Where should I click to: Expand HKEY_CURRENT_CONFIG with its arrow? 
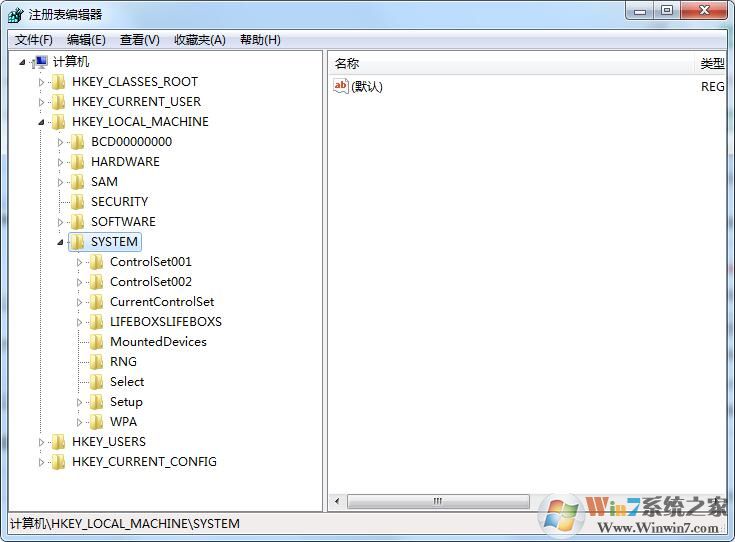coord(41,462)
